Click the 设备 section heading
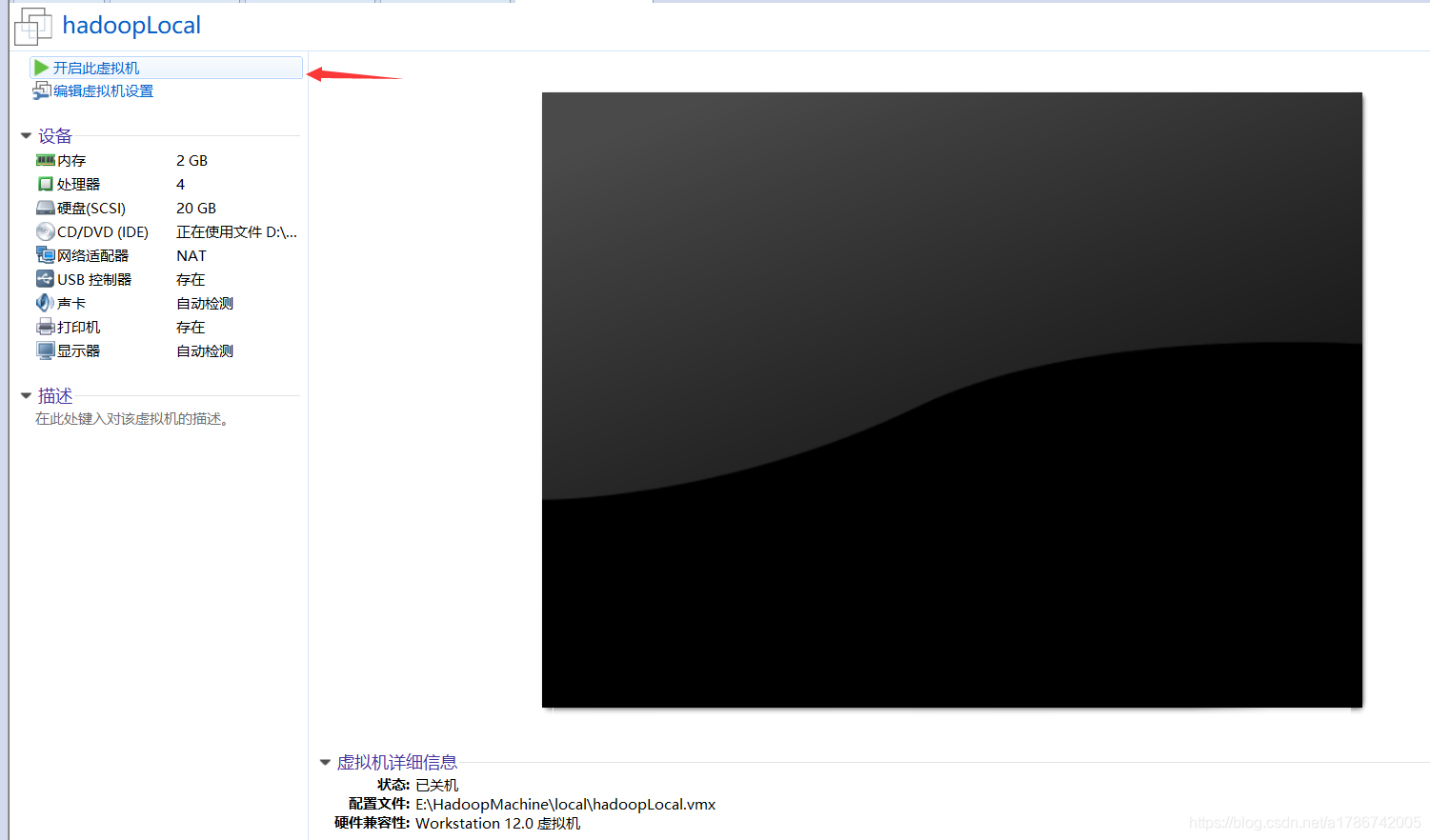1430x840 pixels. [x=55, y=136]
